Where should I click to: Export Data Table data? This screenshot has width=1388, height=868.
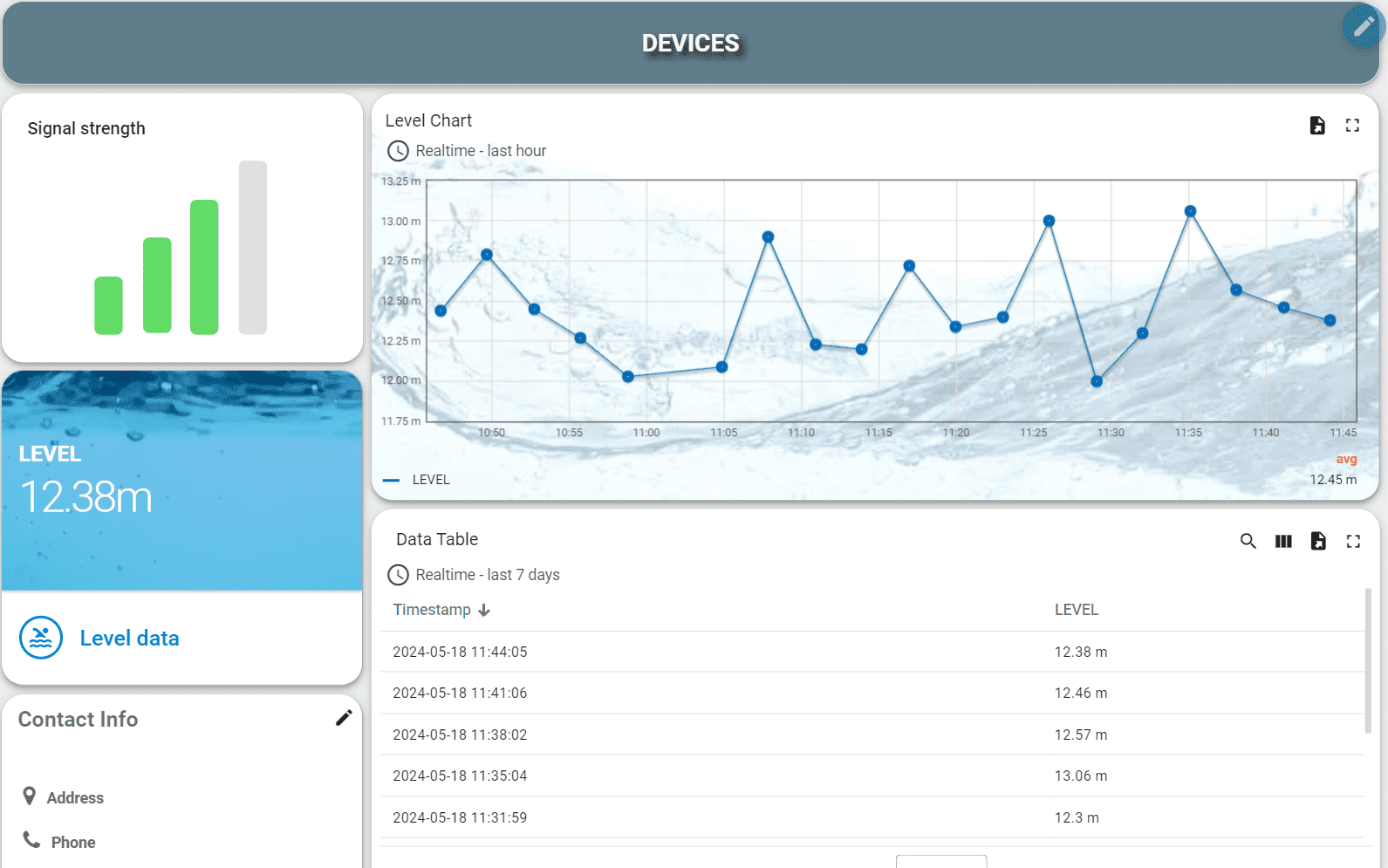pyautogui.click(x=1318, y=542)
